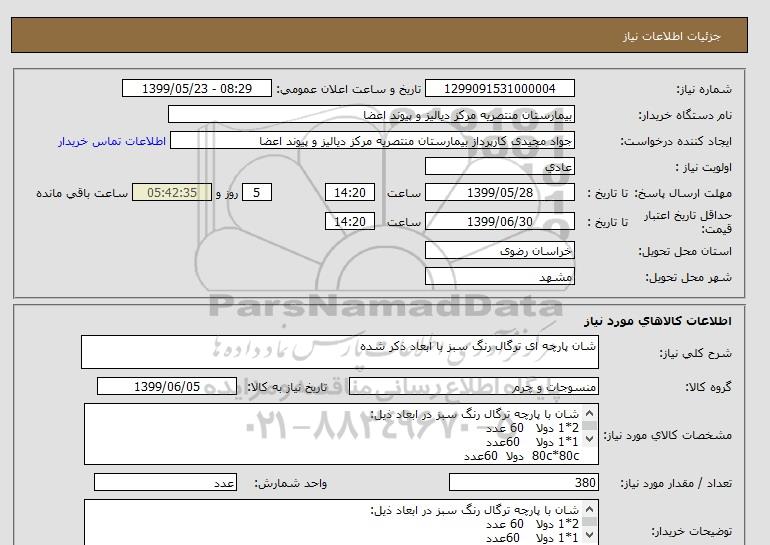The height and width of the screenshot is (545, 770).
Task: Click the شماره نیاز label
Action: tap(704, 89)
